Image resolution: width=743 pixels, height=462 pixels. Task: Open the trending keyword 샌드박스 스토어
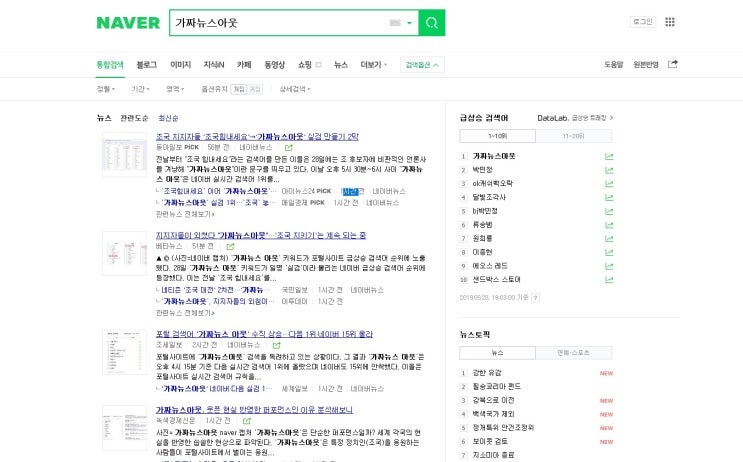tap(496, 280)
